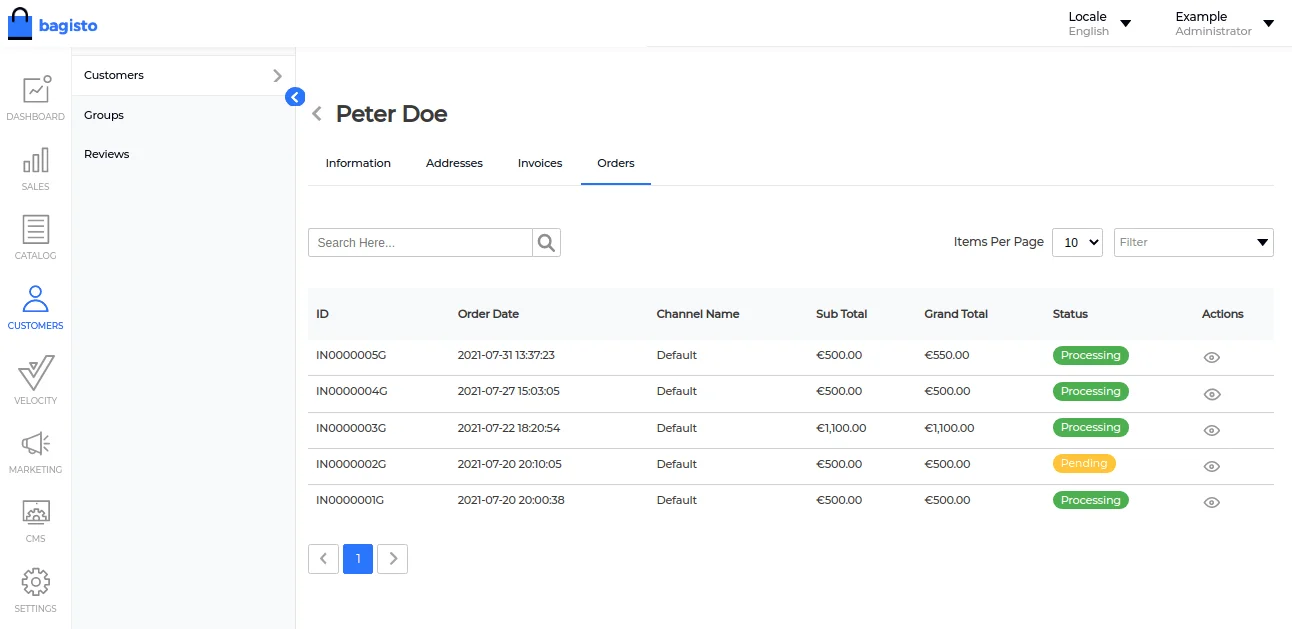
Task: Open Customers in the side menu
Action: (x=114, y=75)
